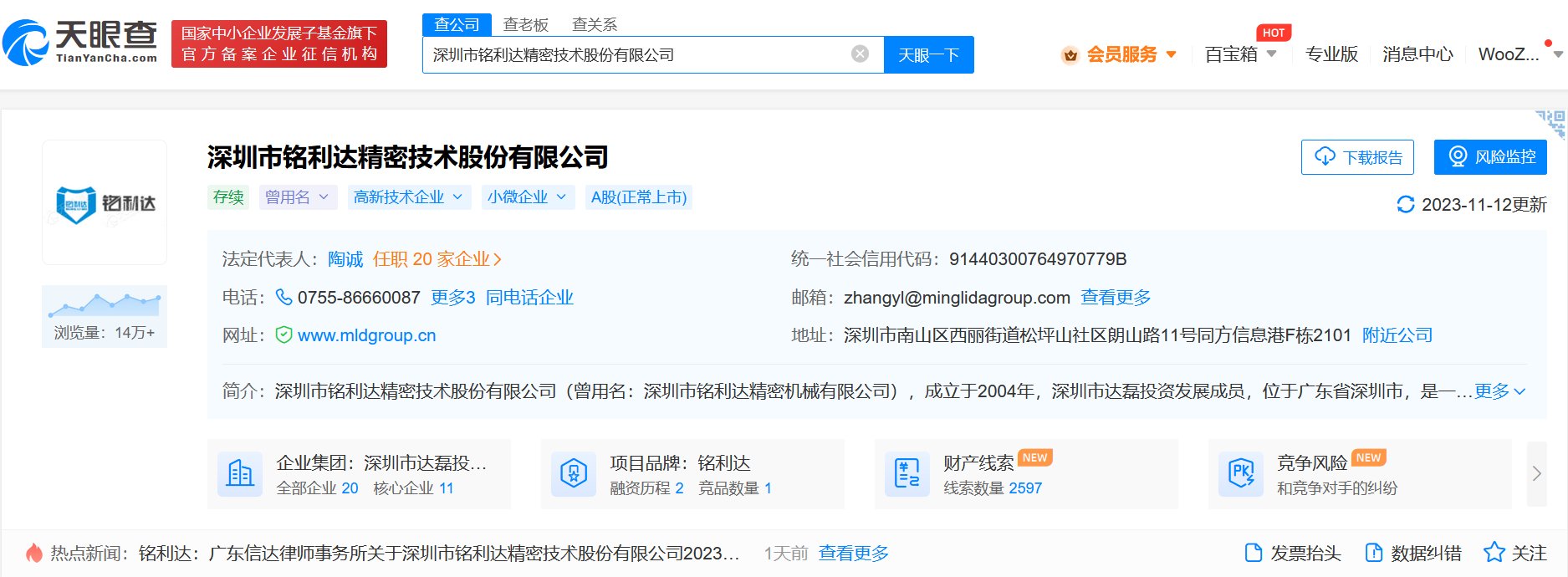Click the 和竞争对手的纠纷 text

[1337, 488]
